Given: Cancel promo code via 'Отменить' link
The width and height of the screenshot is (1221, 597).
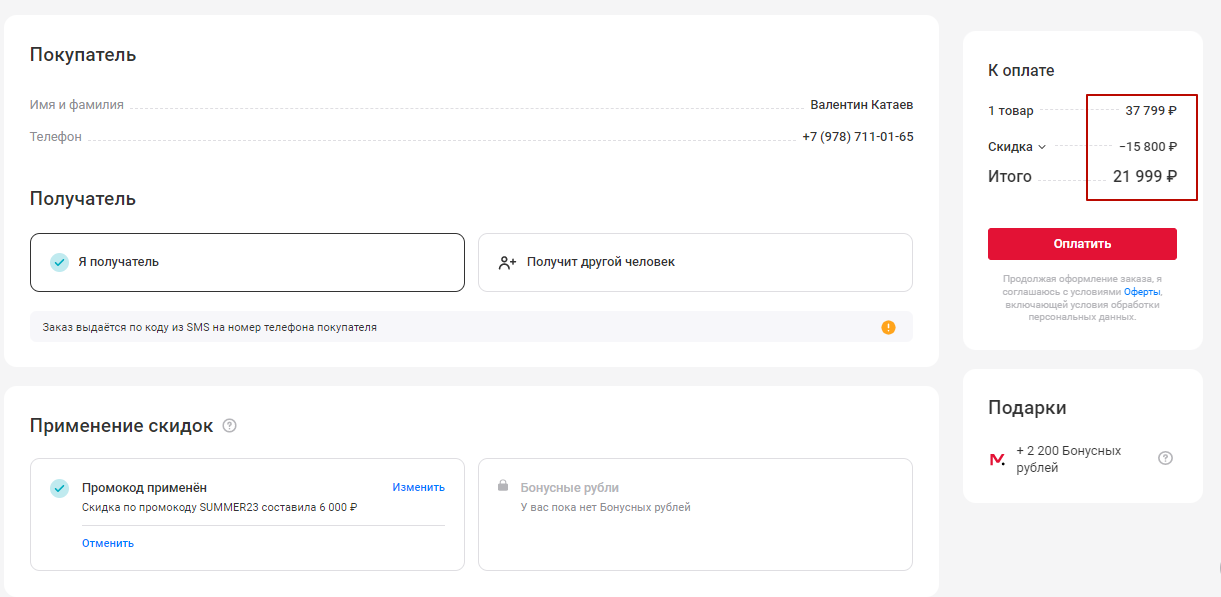Looking at the screenshot, I should click(108, 544).
